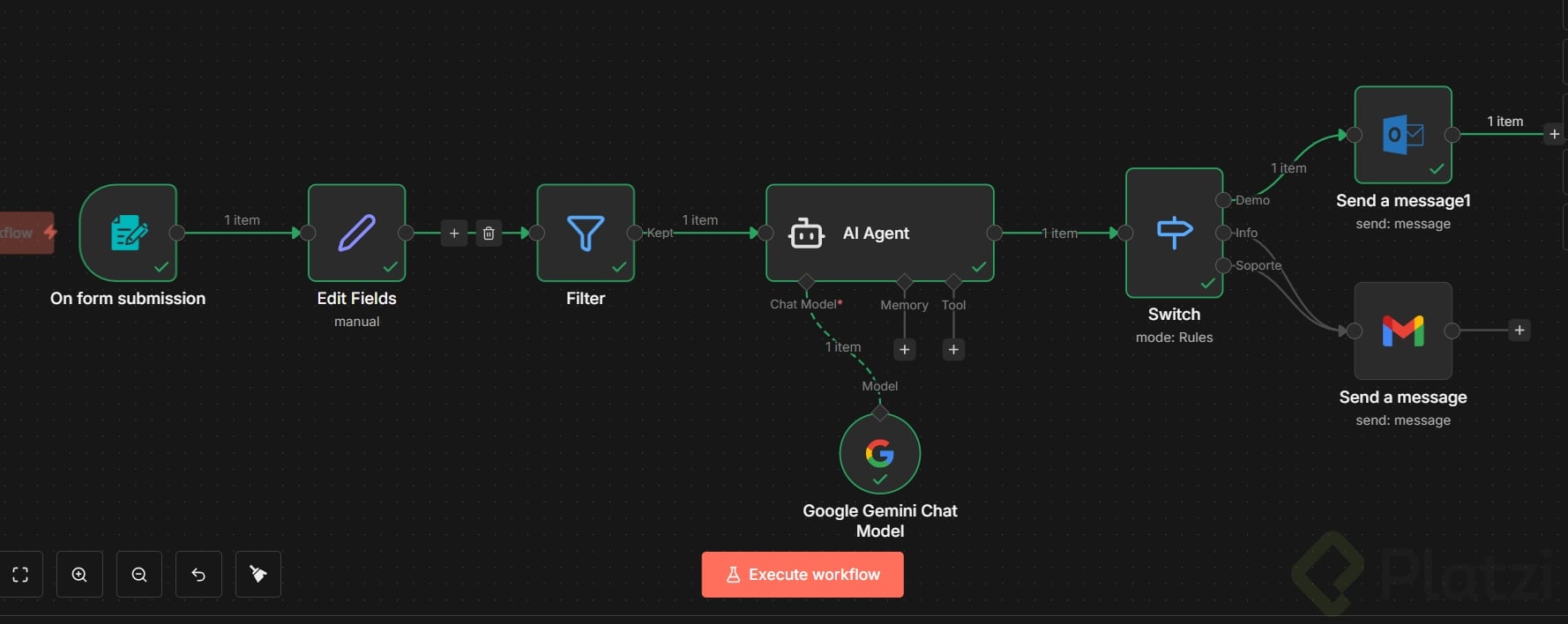Open the Gmail Send a message node

pyautogui.click(x=1403, y=331)
